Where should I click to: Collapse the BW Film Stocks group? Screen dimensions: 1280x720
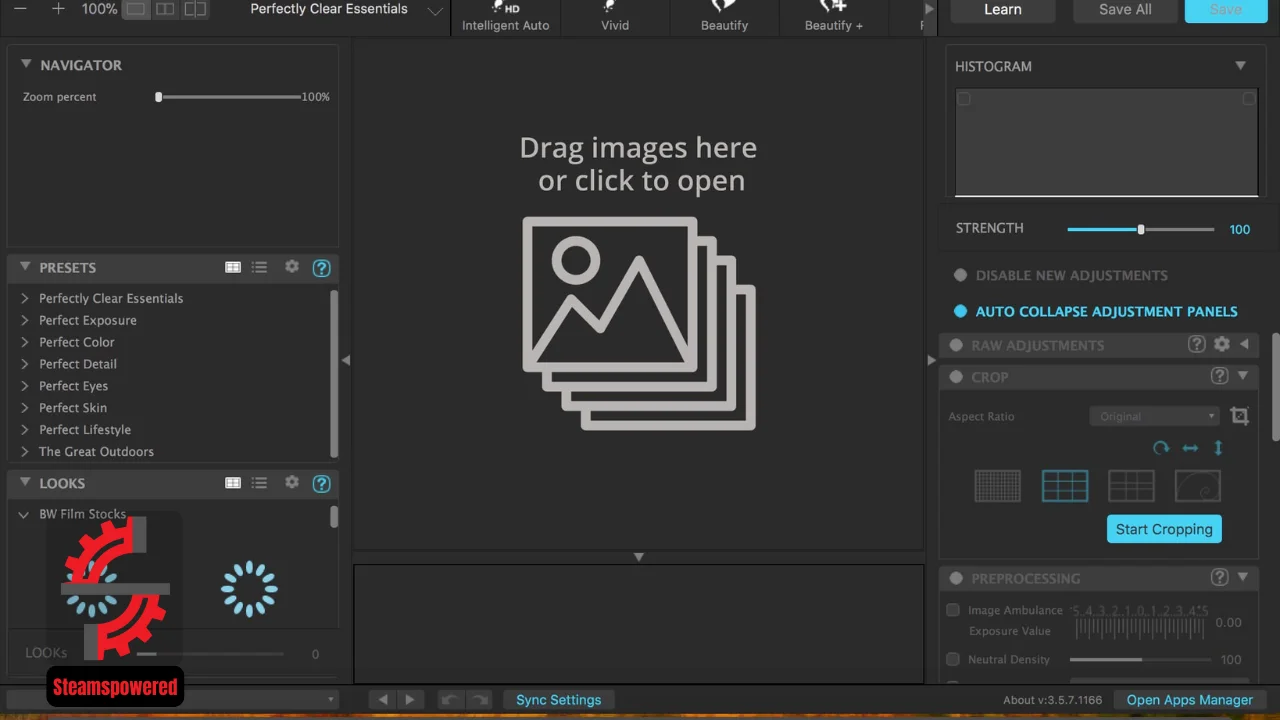pyautogui.click(x=24, y=514)
